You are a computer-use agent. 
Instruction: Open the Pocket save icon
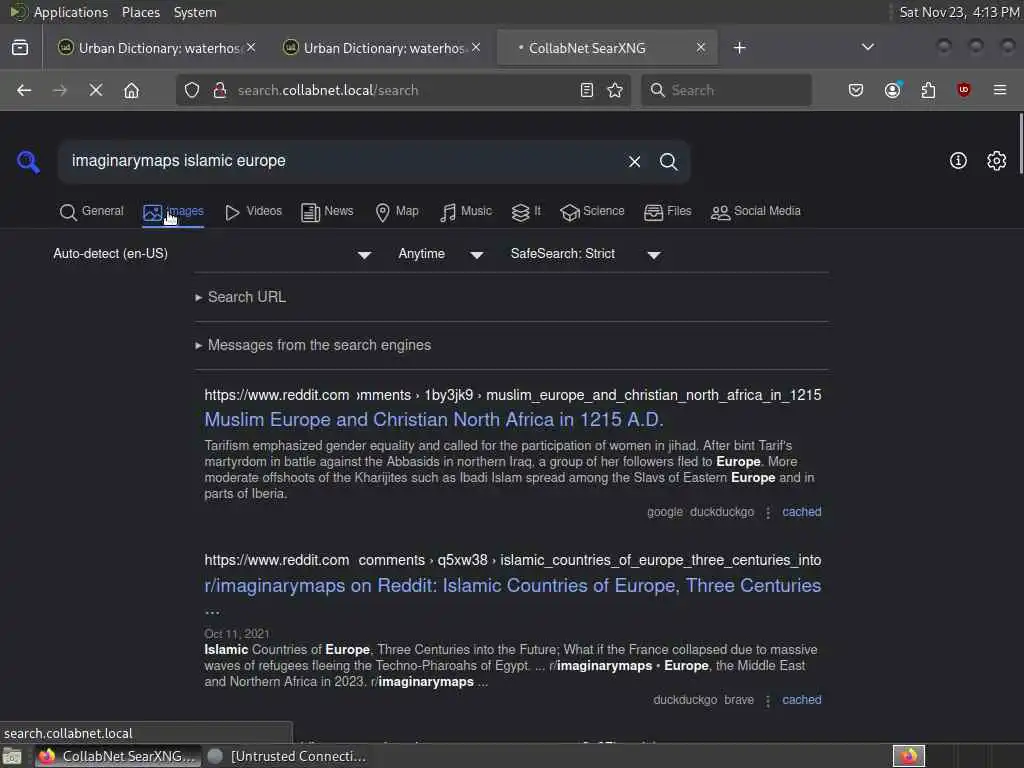856,90
